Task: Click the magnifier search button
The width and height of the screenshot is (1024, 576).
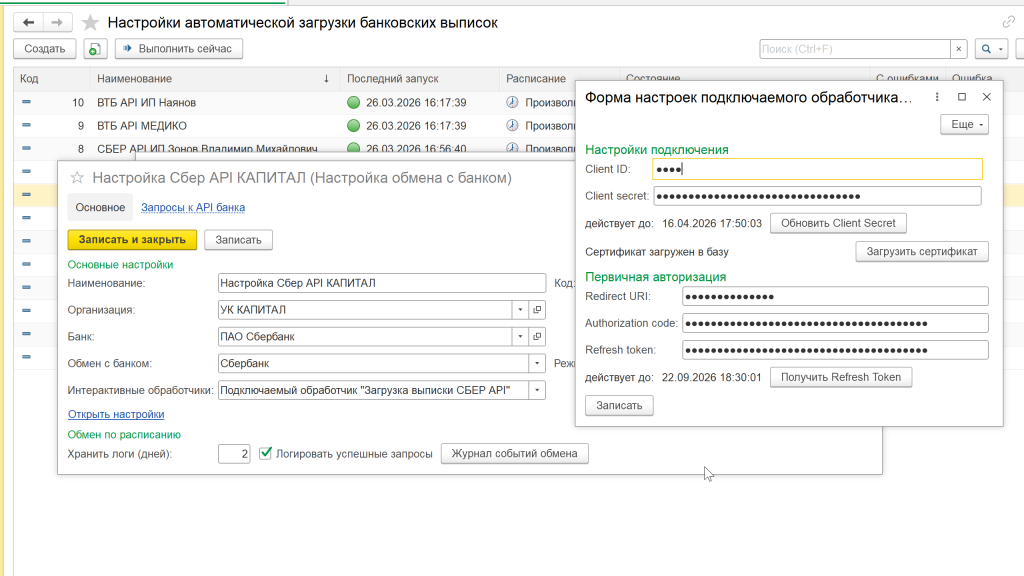Action: point(988,49)
